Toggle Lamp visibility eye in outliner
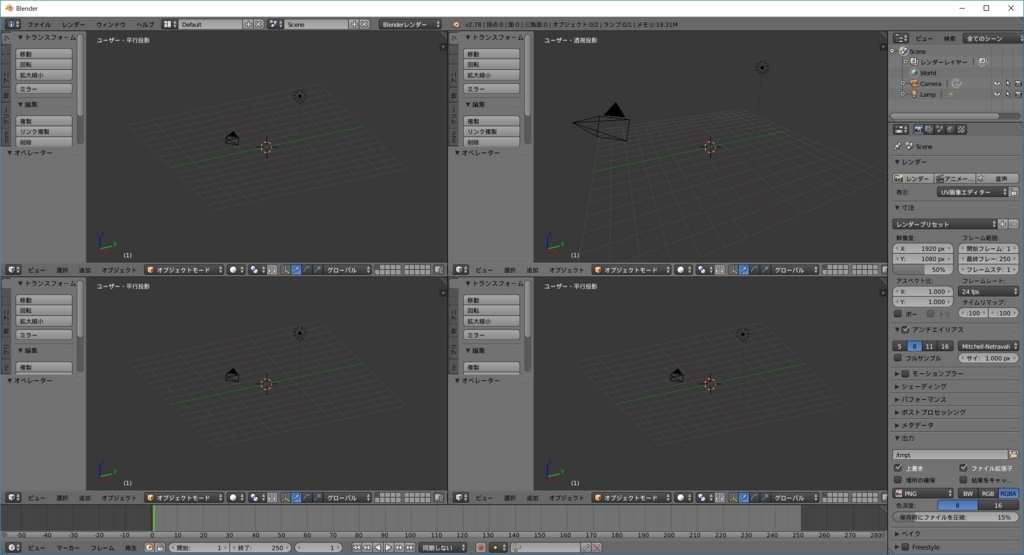 [997, 95]
